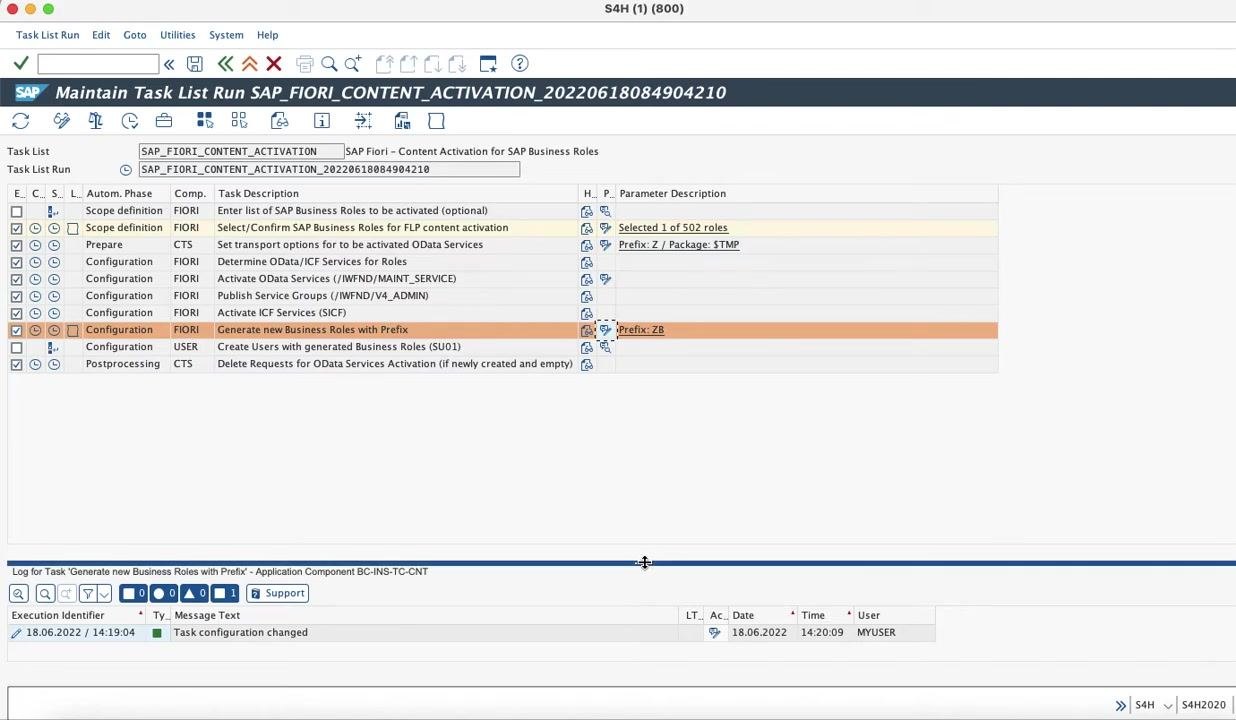Image resolution: width=1236 pixels, height=720 pixels.
Task: Collapse command field with the double-chevron arrow
Action: coord(169,64)
